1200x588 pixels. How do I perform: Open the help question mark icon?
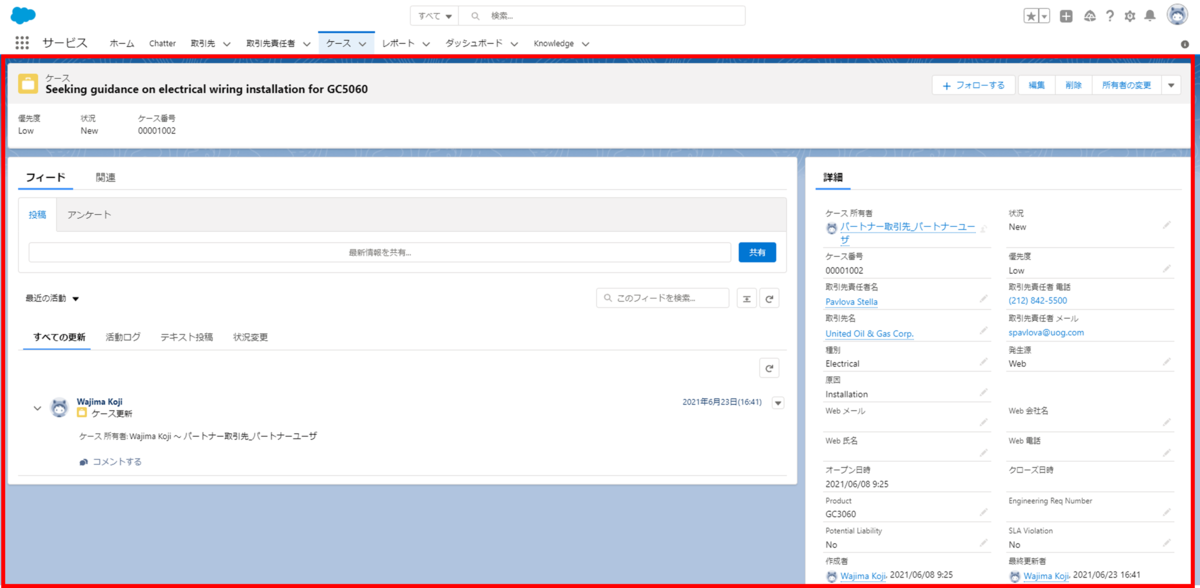coord(1110,16)
